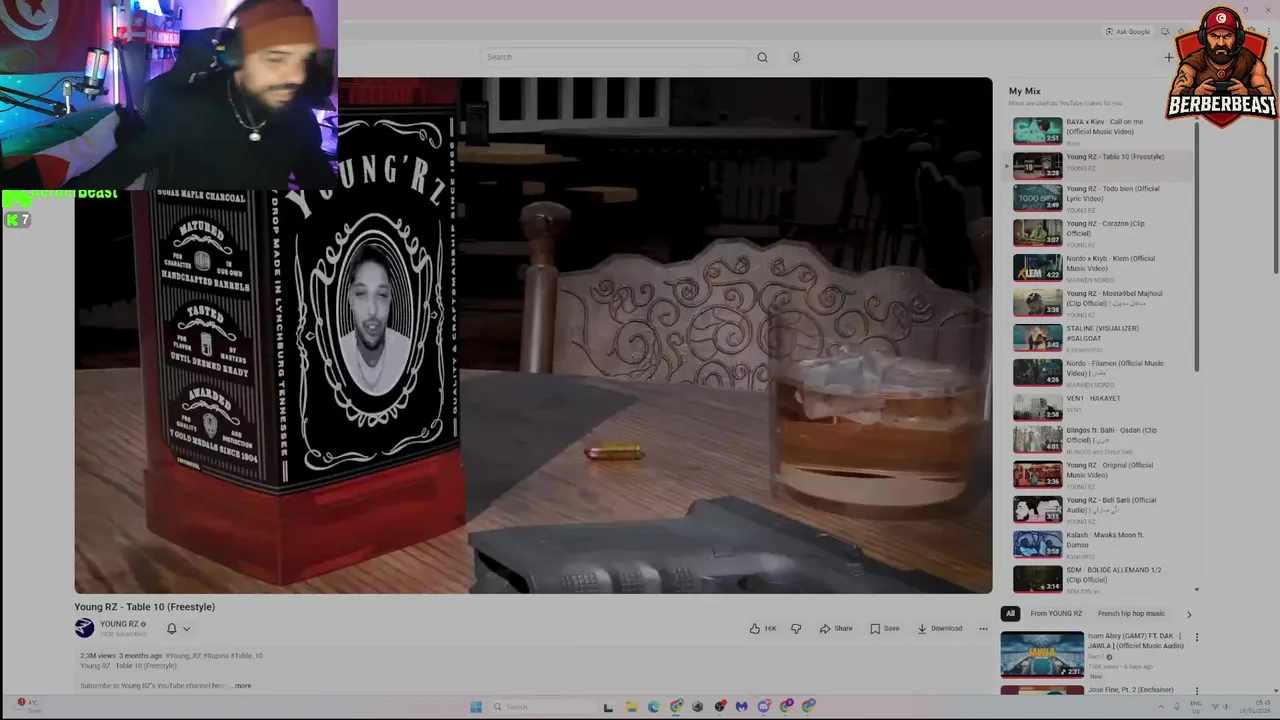Save the video to a playlist

pos(885,629)
